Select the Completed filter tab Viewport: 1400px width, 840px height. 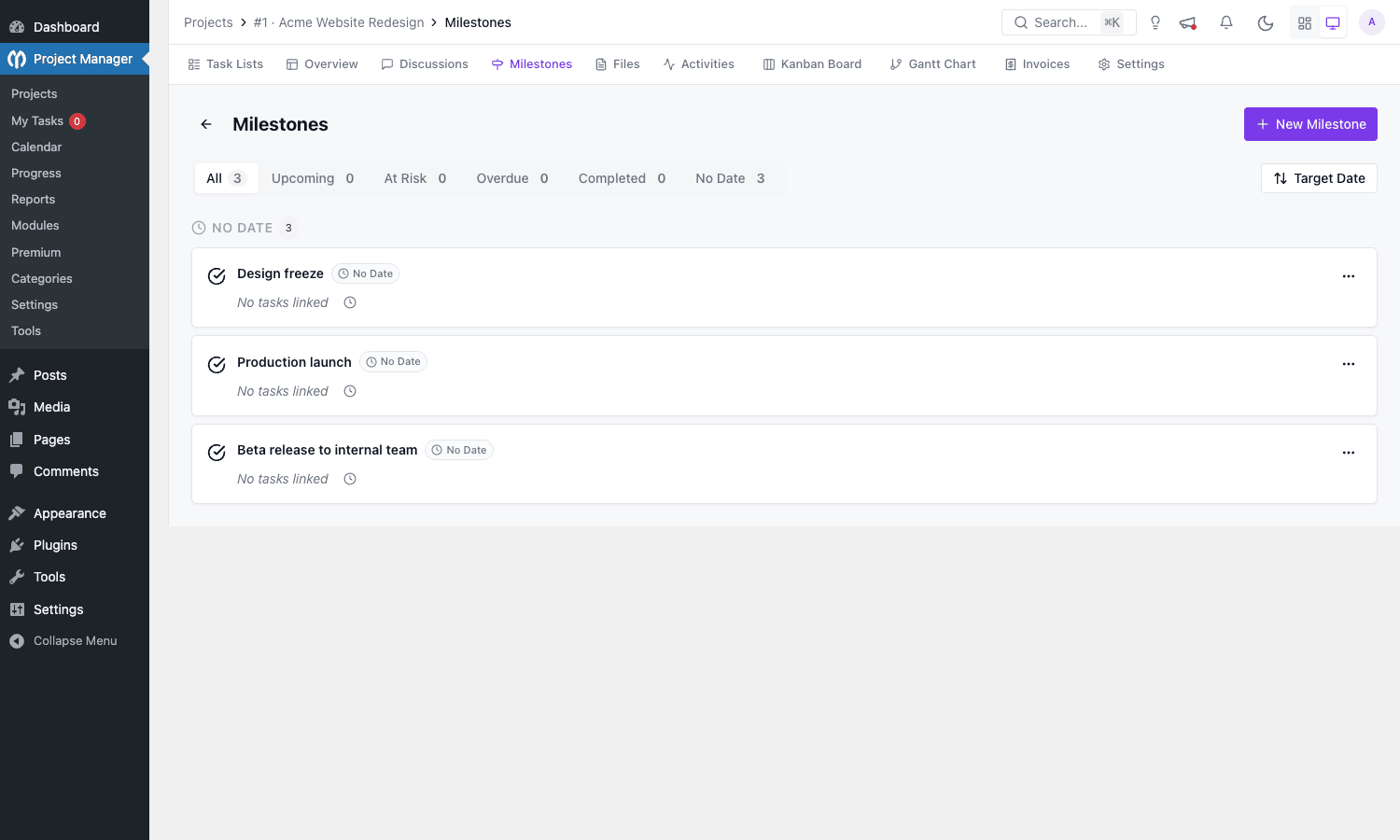click(622, 178)
